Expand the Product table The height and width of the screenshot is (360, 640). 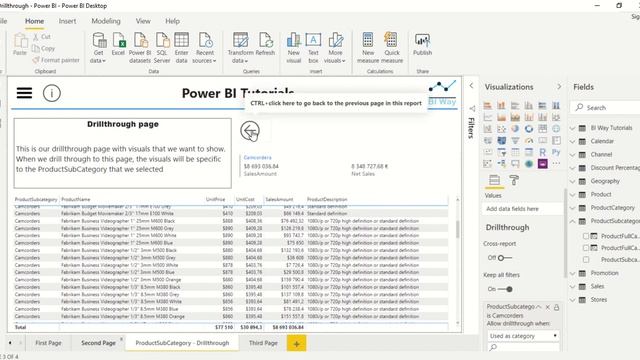pyautogui.click(x=572, y=195)
